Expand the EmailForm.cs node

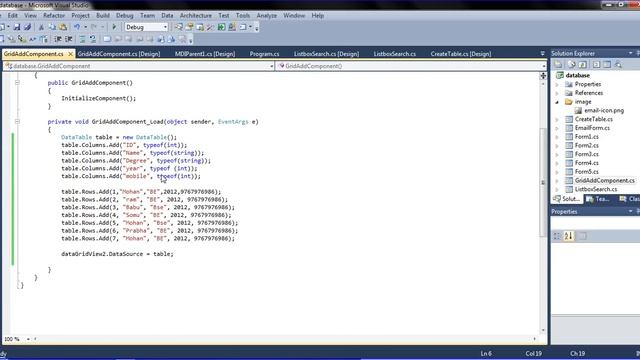[557, 128]
